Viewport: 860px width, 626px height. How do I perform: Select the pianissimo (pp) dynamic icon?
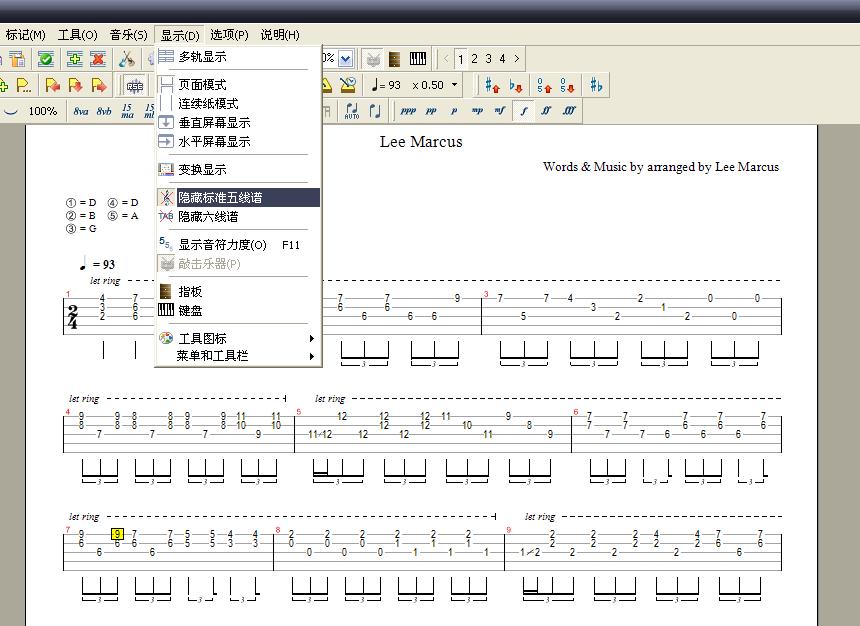[431, 111]
